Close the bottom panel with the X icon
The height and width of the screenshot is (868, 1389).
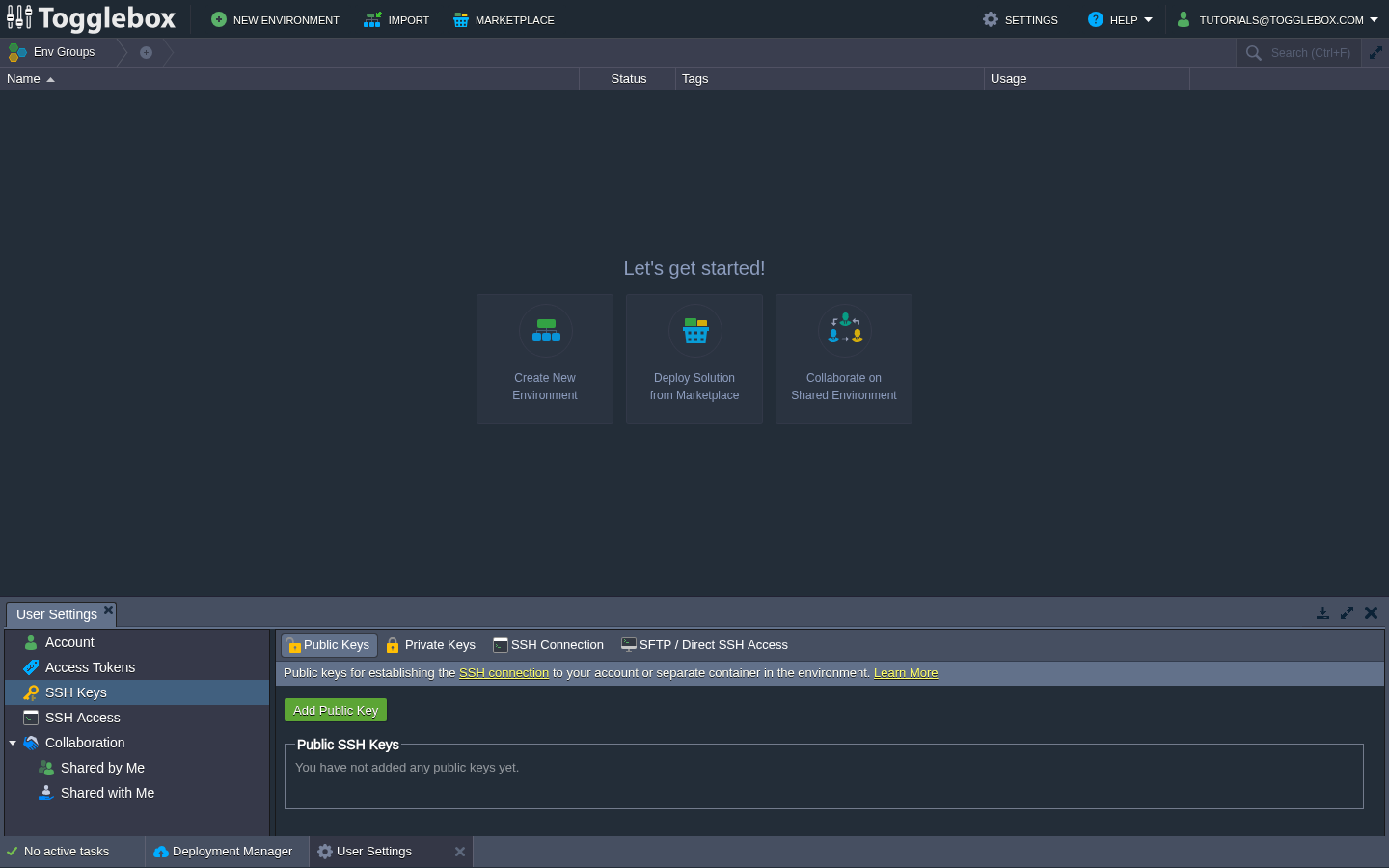(x=1371, y=613)
